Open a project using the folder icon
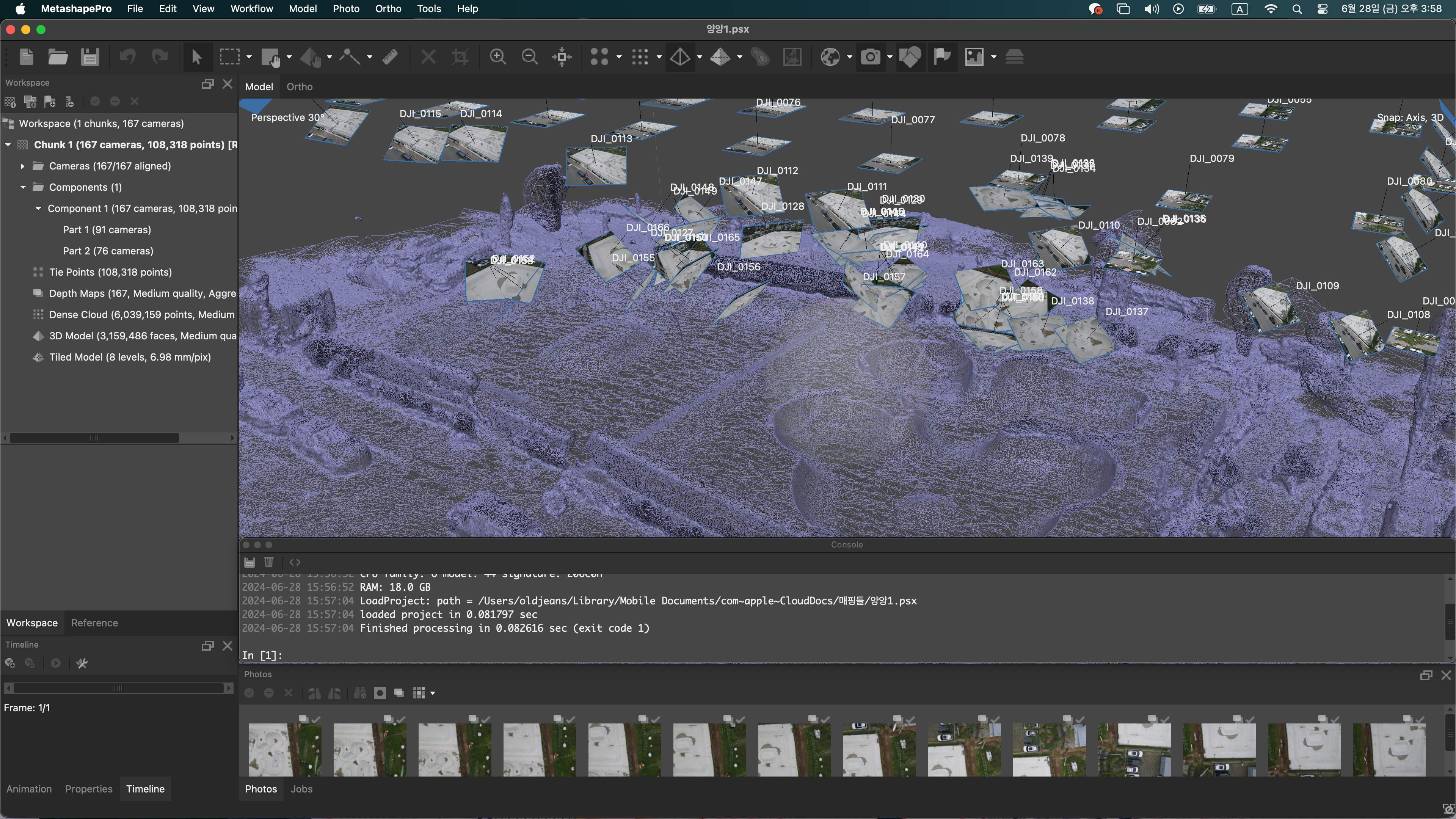 pyautogui.click(x=58, y=56)
